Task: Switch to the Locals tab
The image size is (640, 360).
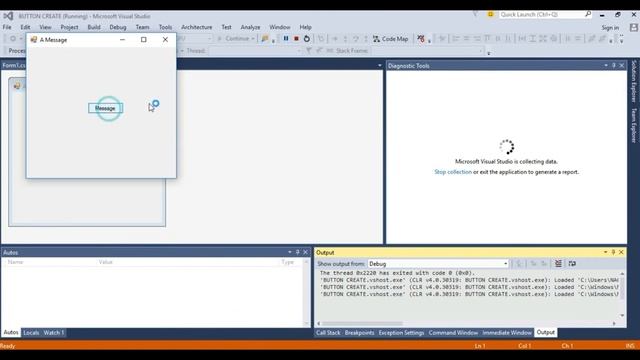Action: tap(31, 333)
